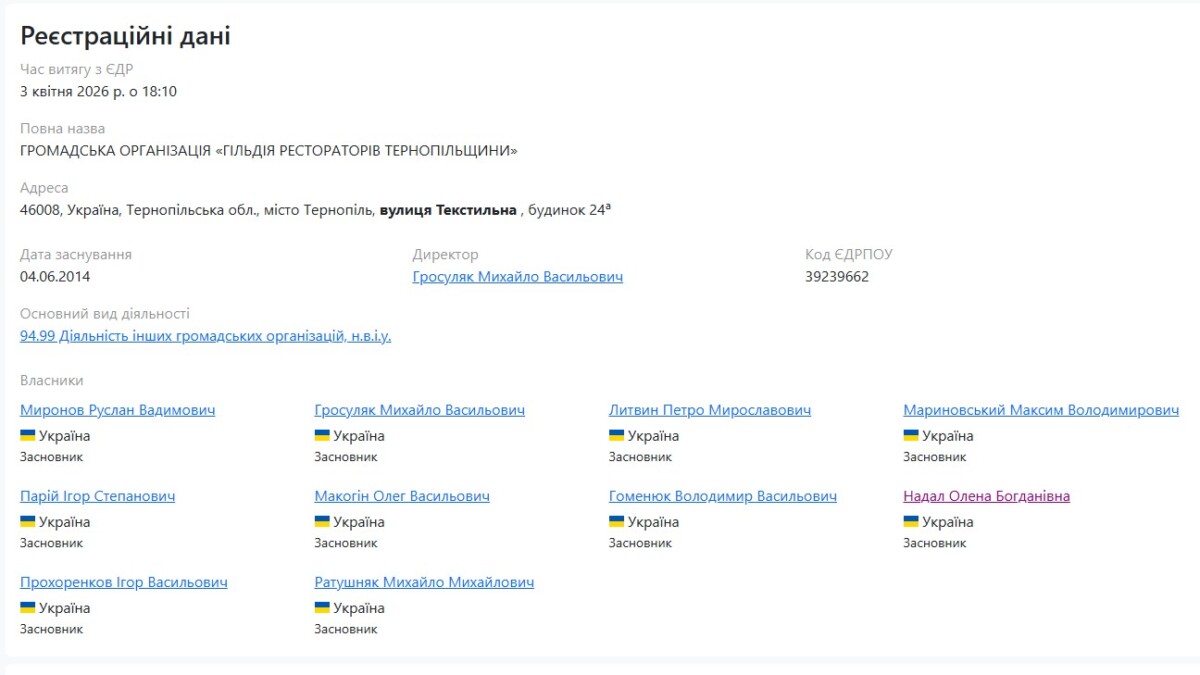Click Ukraine flag under Надал Олена Богданівна
The image size is (1200, 675).
[x=911, y=522]
